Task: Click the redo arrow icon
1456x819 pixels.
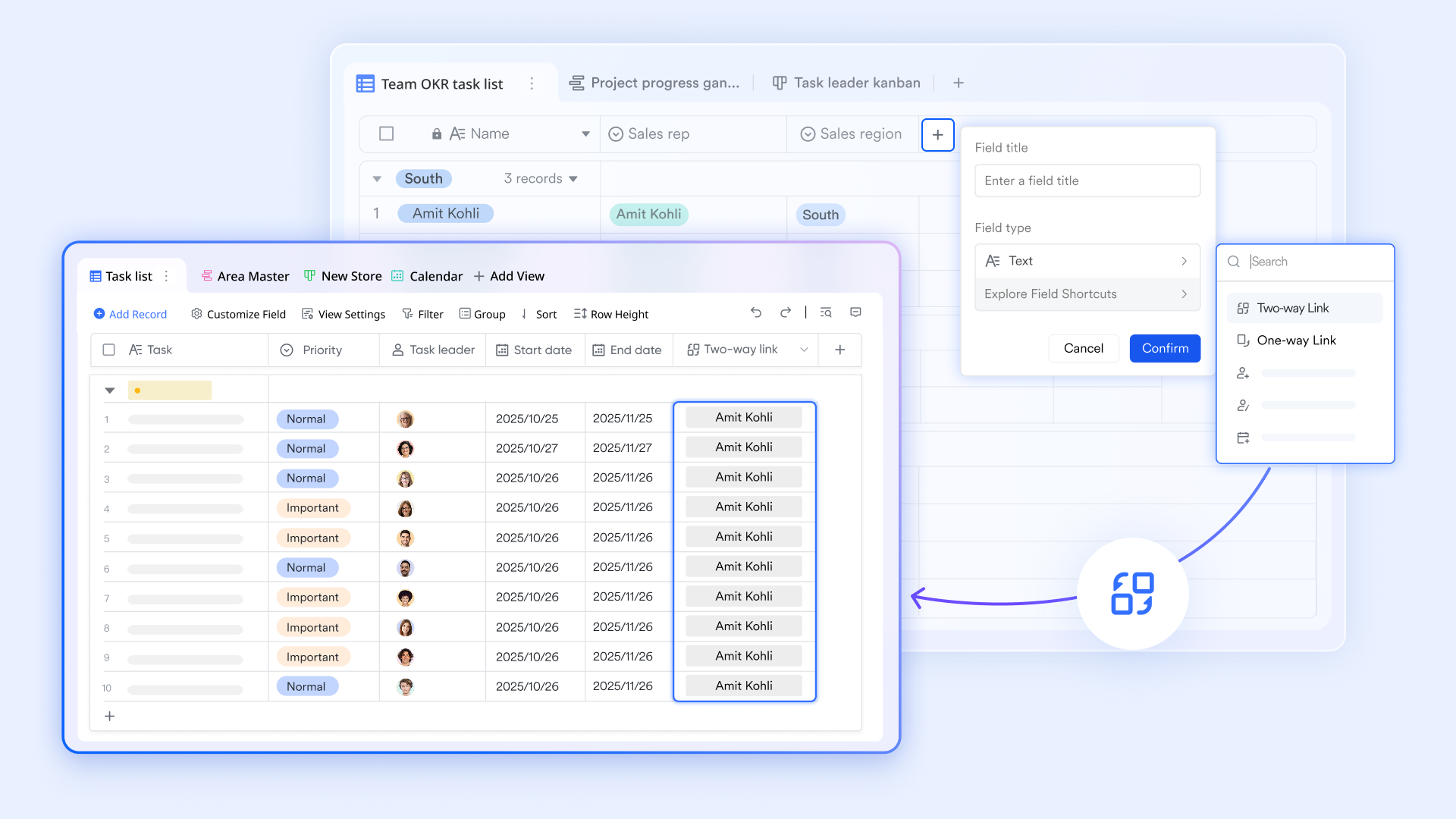Action: [x=786, y=312]
